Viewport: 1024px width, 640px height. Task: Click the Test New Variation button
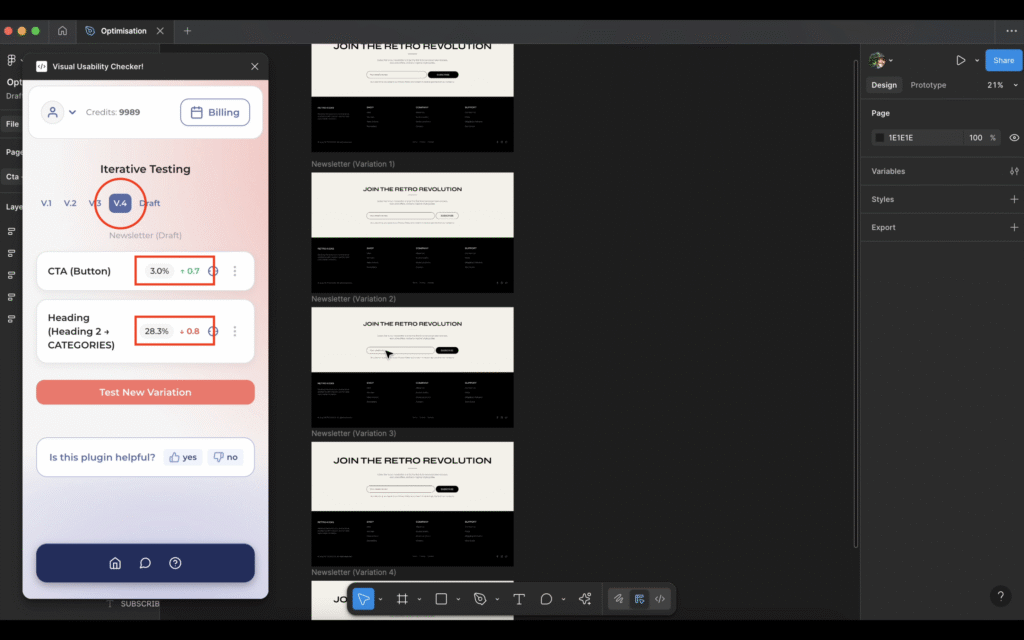pos(145,392)
